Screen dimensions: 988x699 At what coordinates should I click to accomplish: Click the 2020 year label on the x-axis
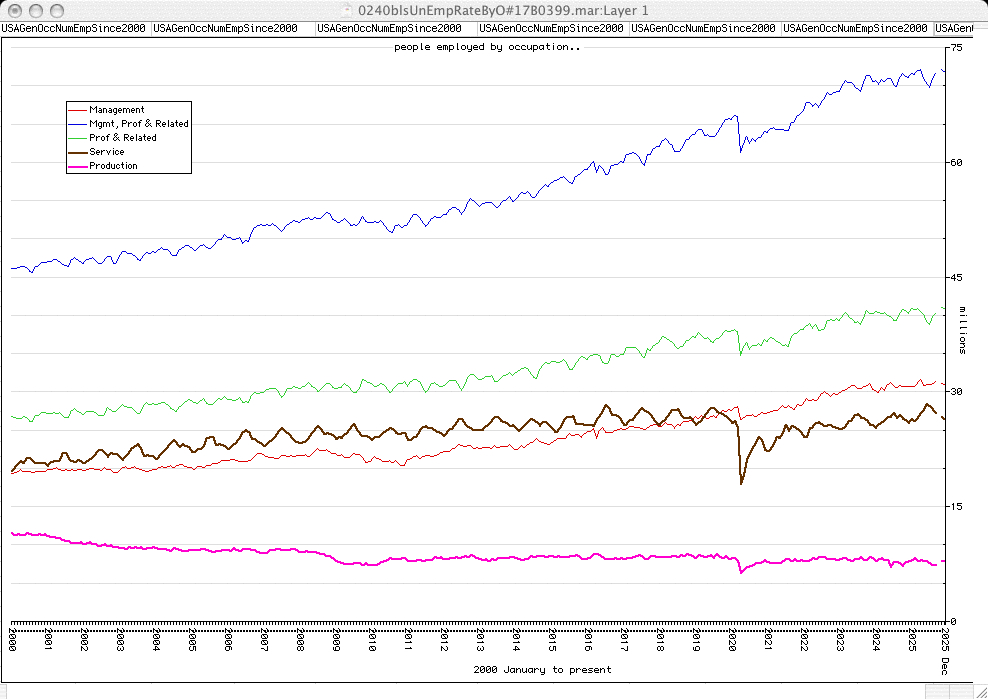(733, 640)
